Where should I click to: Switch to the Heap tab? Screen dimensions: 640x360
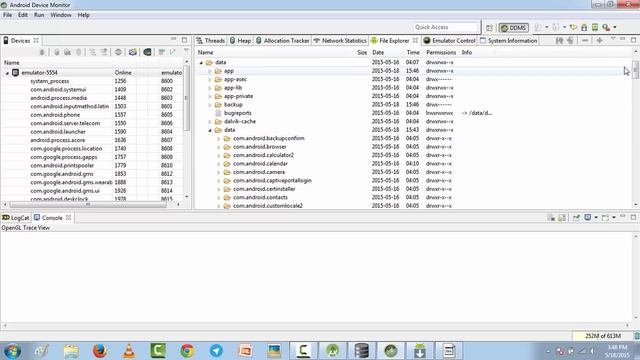click(240, 40)
